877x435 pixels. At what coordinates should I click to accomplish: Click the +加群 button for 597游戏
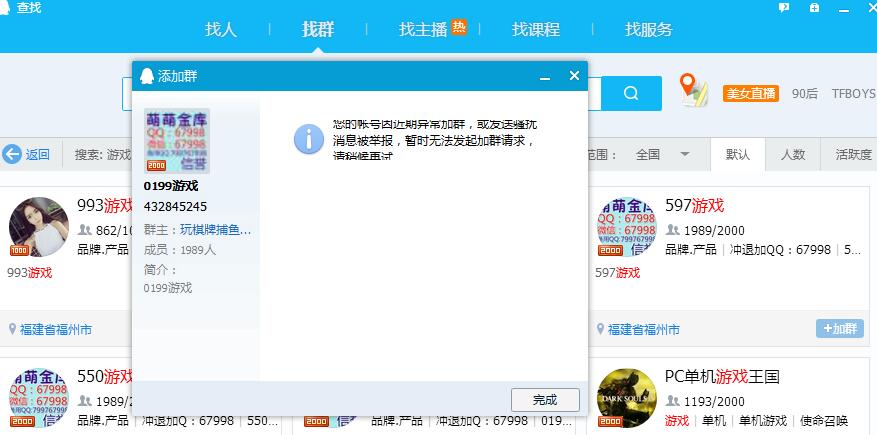click(x=839, y=328)
